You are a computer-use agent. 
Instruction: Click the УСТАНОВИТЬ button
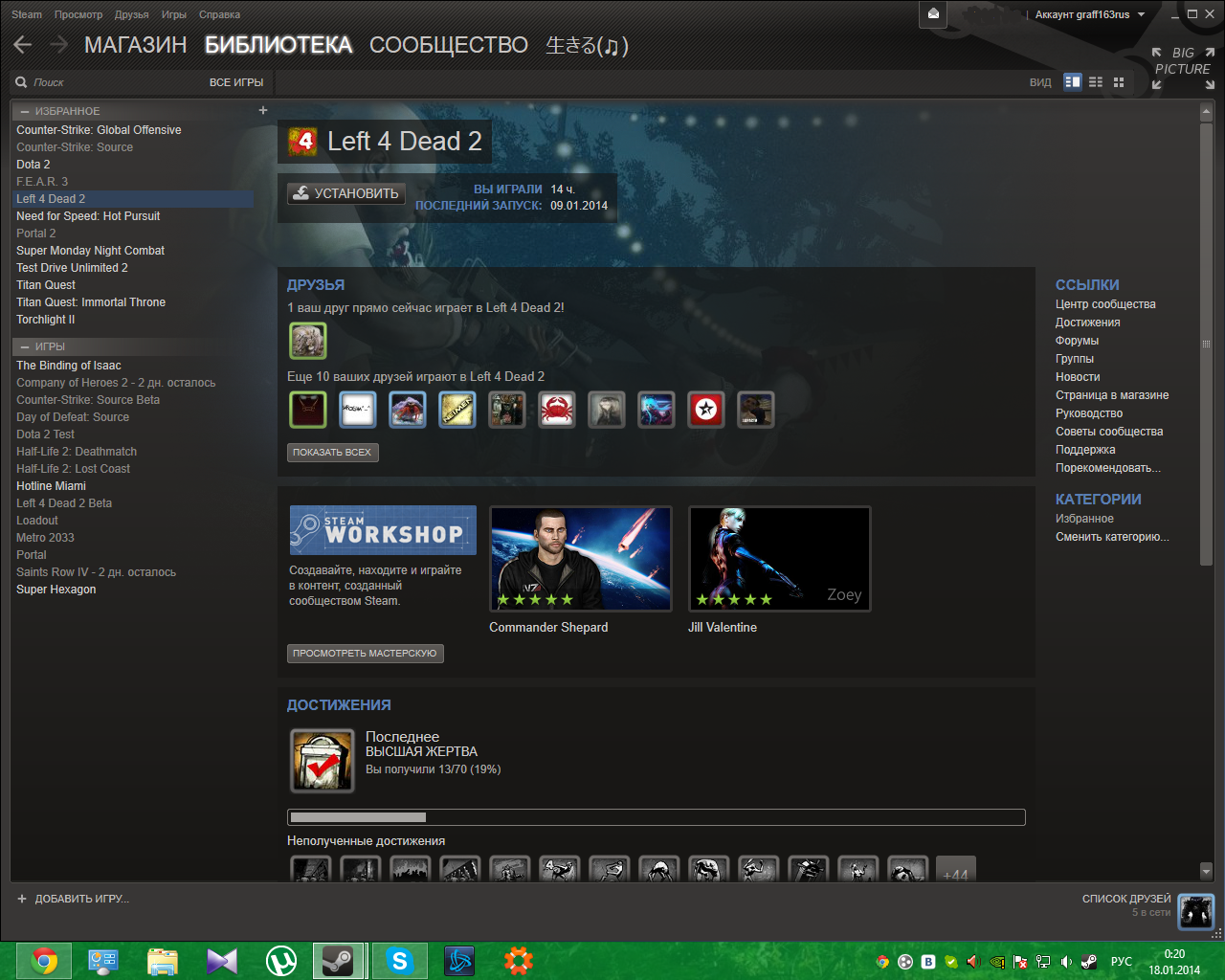tap(346, 193)
